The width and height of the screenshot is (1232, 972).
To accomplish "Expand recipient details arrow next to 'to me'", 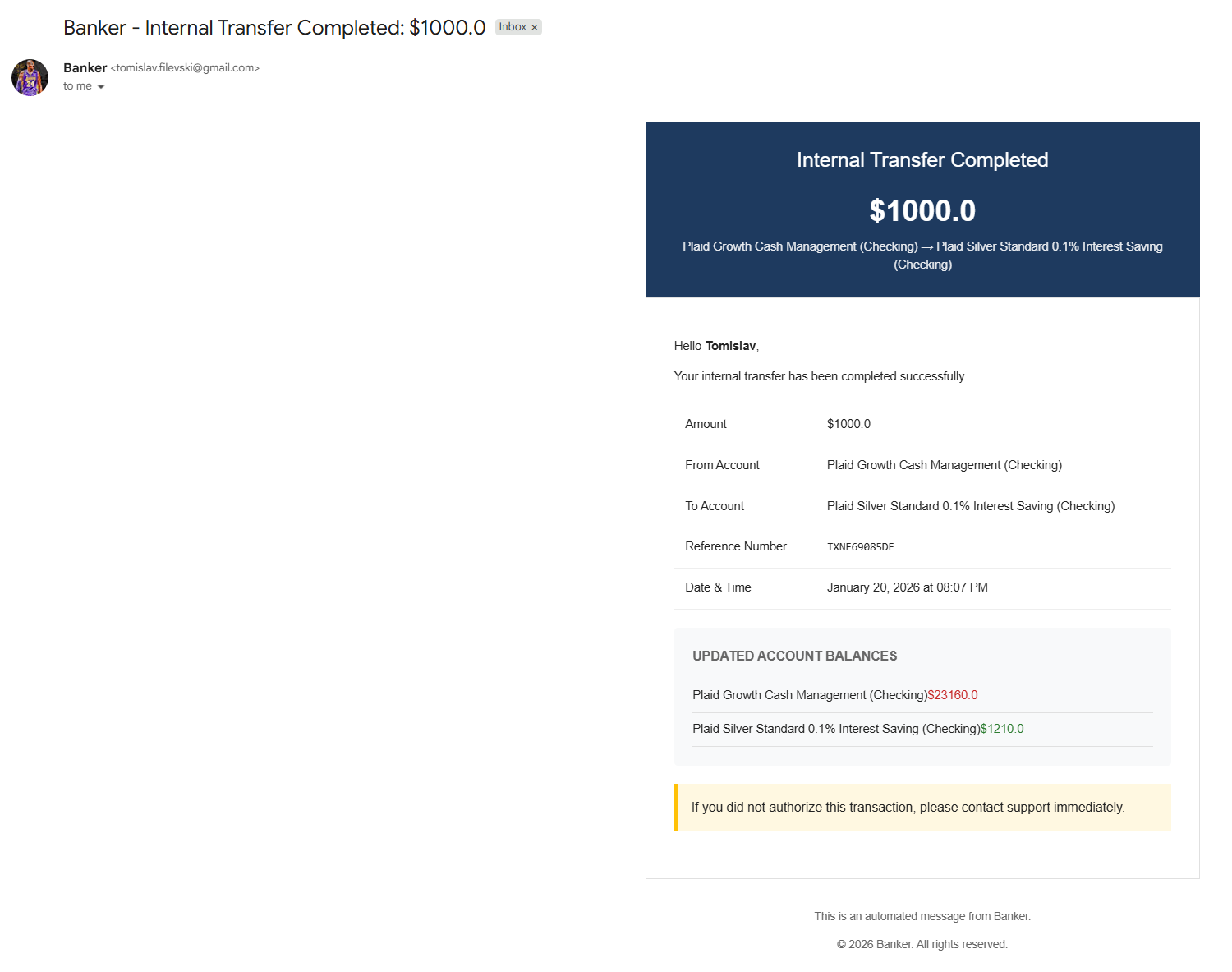I will (101, 86).
